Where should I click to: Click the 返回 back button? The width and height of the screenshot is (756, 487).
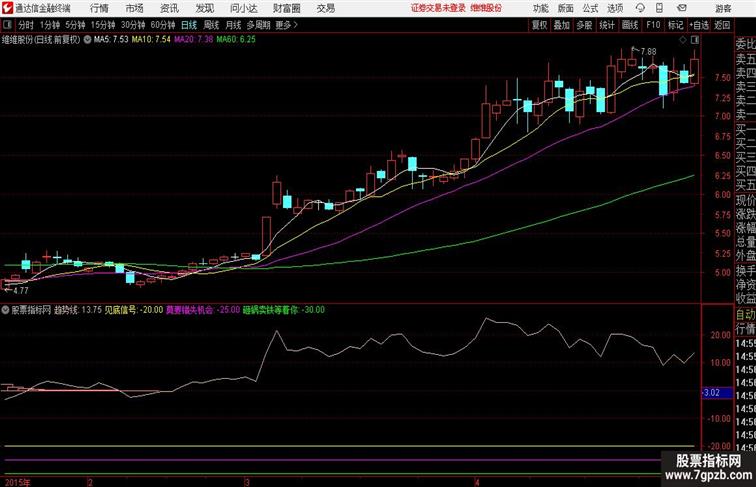click(722, 25)
